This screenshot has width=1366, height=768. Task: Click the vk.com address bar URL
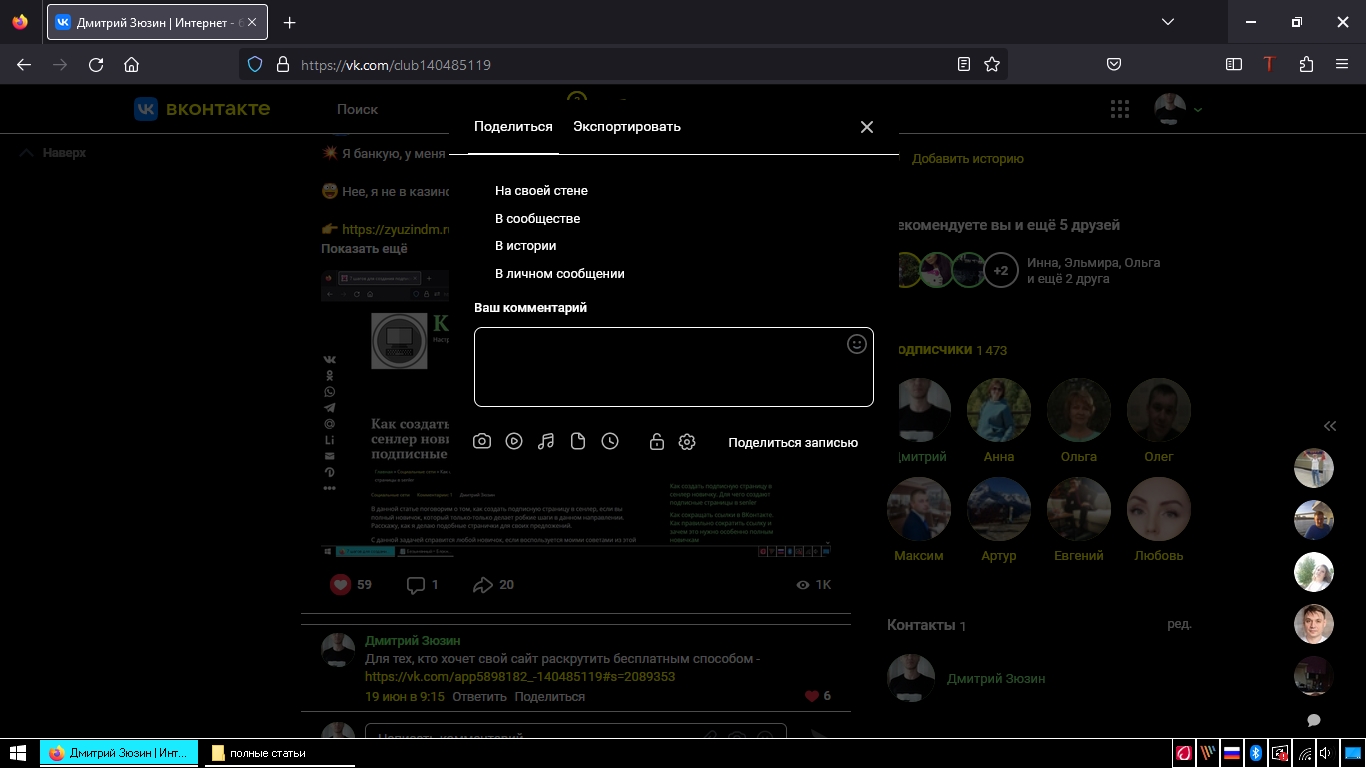[396, 65]
